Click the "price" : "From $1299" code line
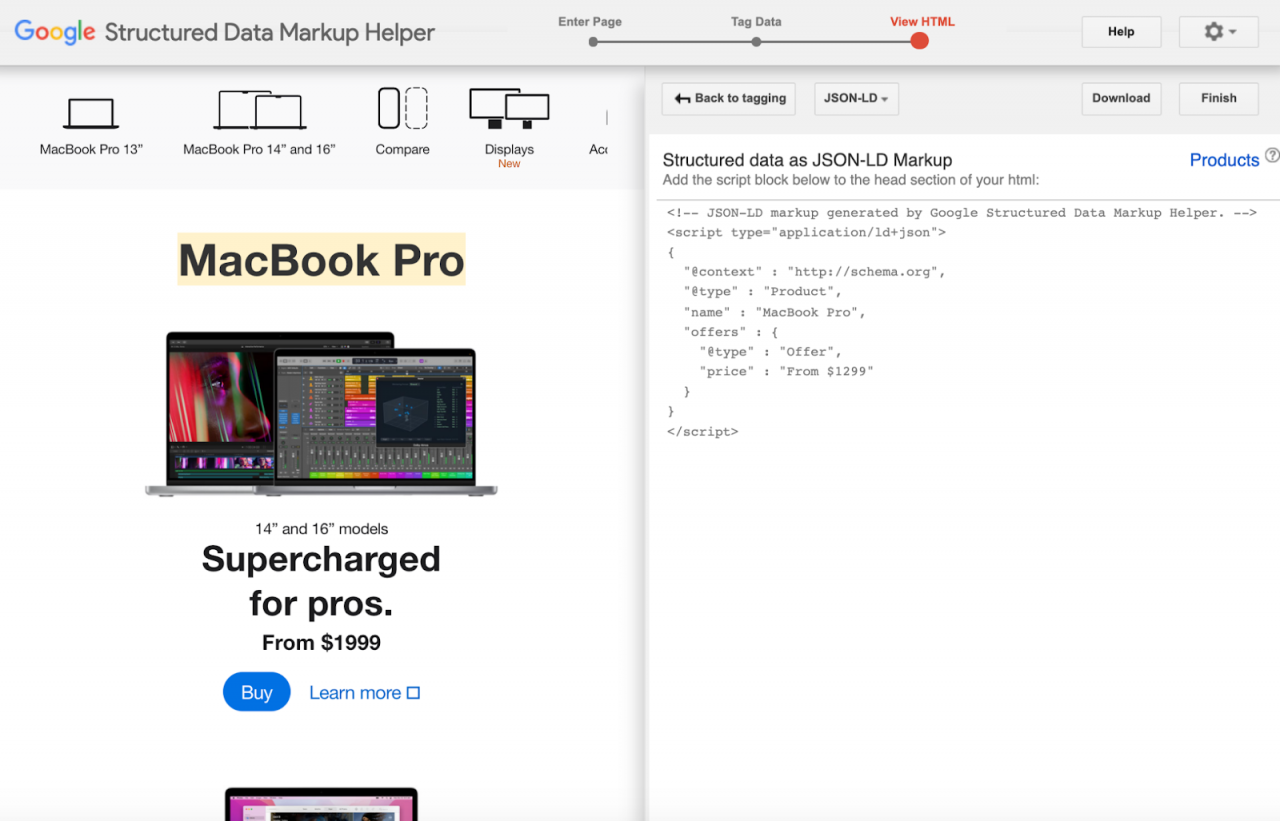The image size is (1280, 821). 787,371
